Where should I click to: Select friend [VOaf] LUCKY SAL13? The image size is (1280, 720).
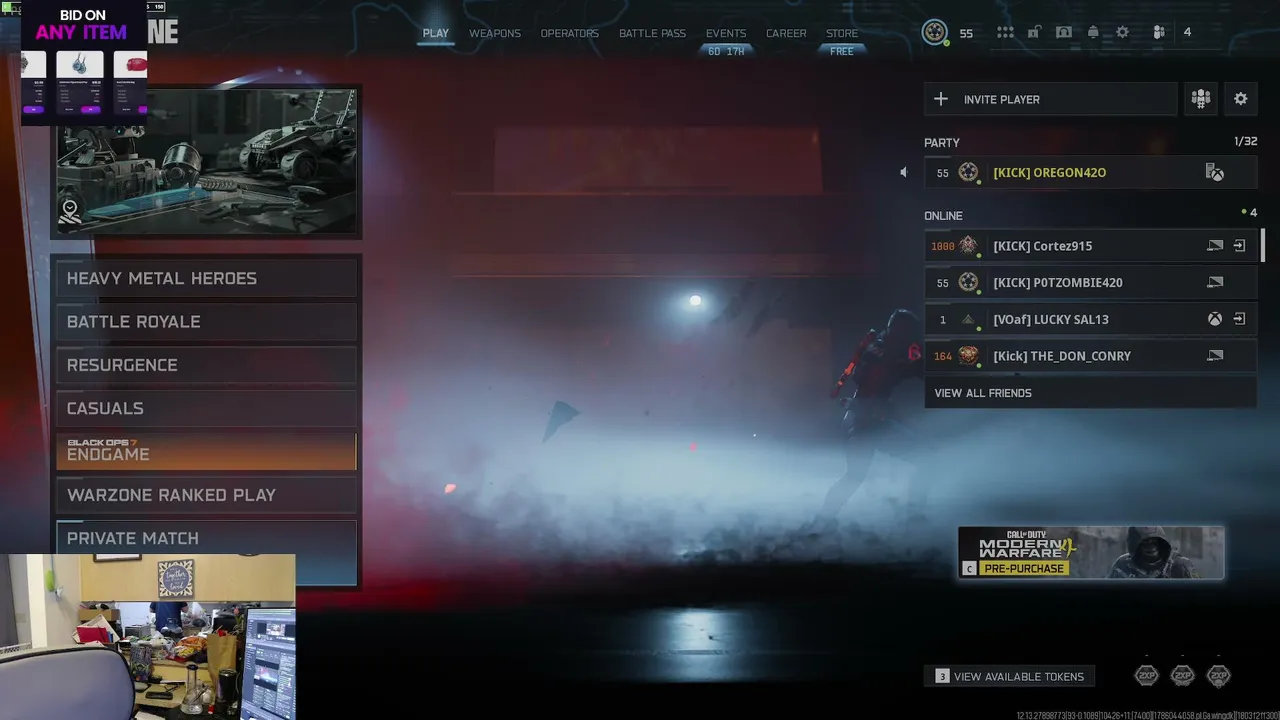pos(1090,320)
